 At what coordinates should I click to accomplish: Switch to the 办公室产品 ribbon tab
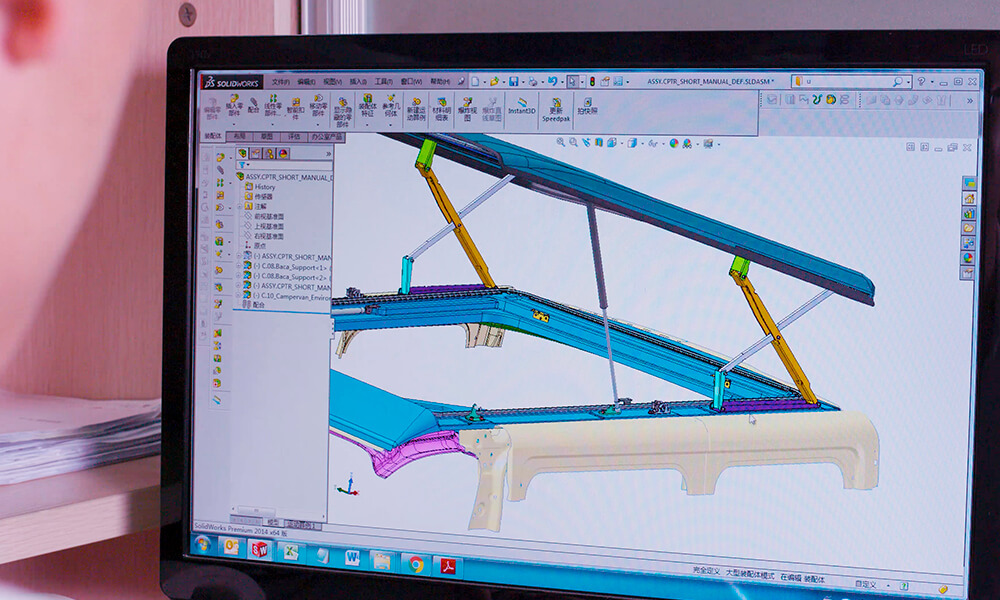tap(327, 136)
